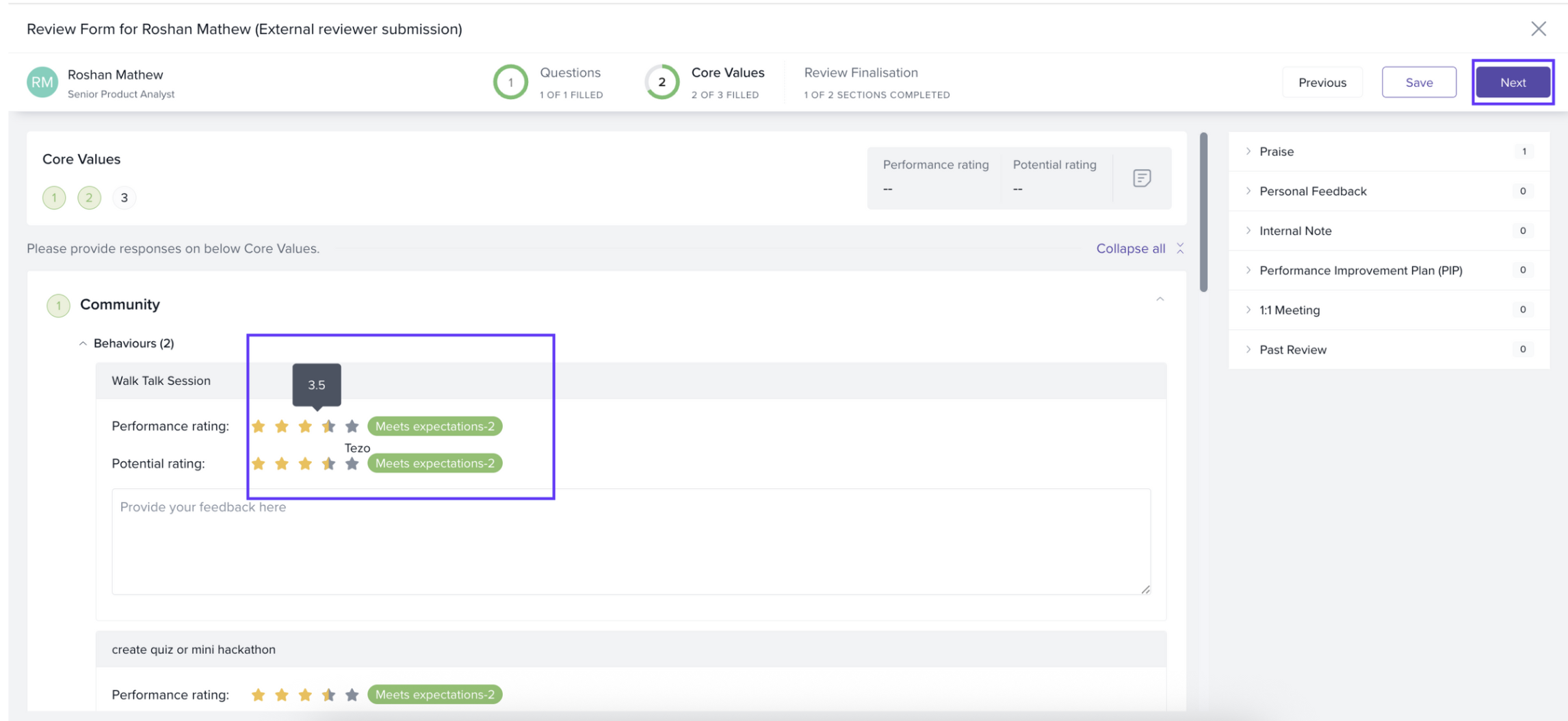Click the Questions step circle numbered 1
The height and width of the screenshot is (721, 1568).
point(510,82)
